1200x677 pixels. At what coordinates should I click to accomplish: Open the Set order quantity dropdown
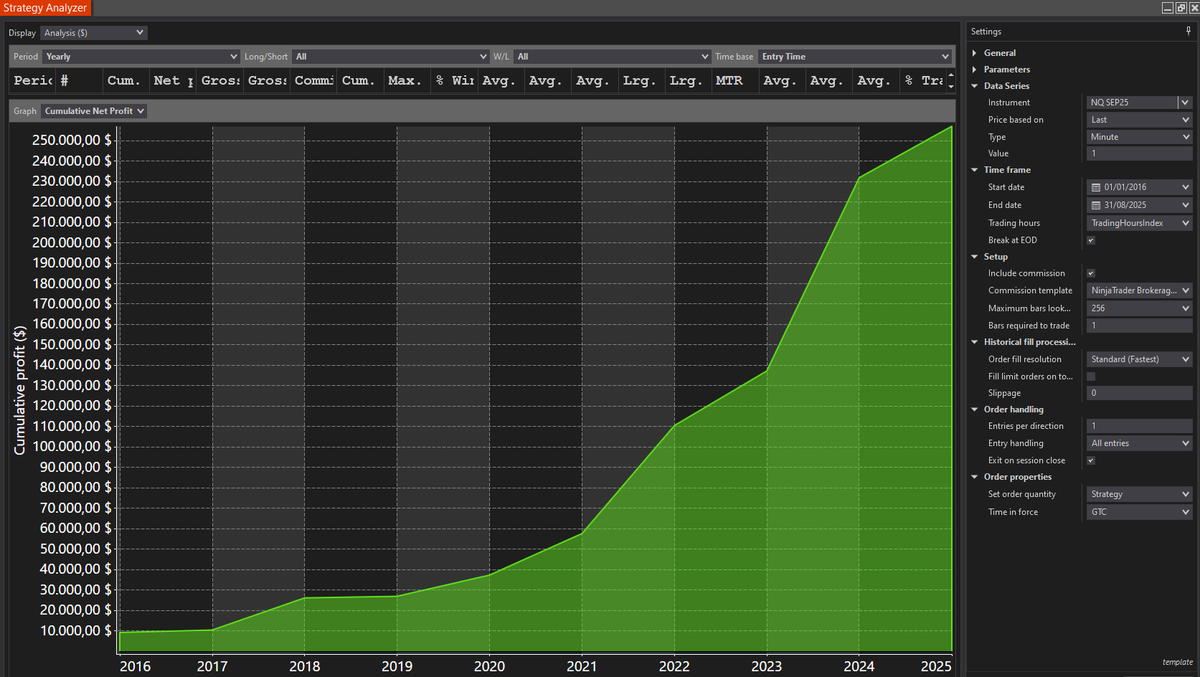point(1140,494)
